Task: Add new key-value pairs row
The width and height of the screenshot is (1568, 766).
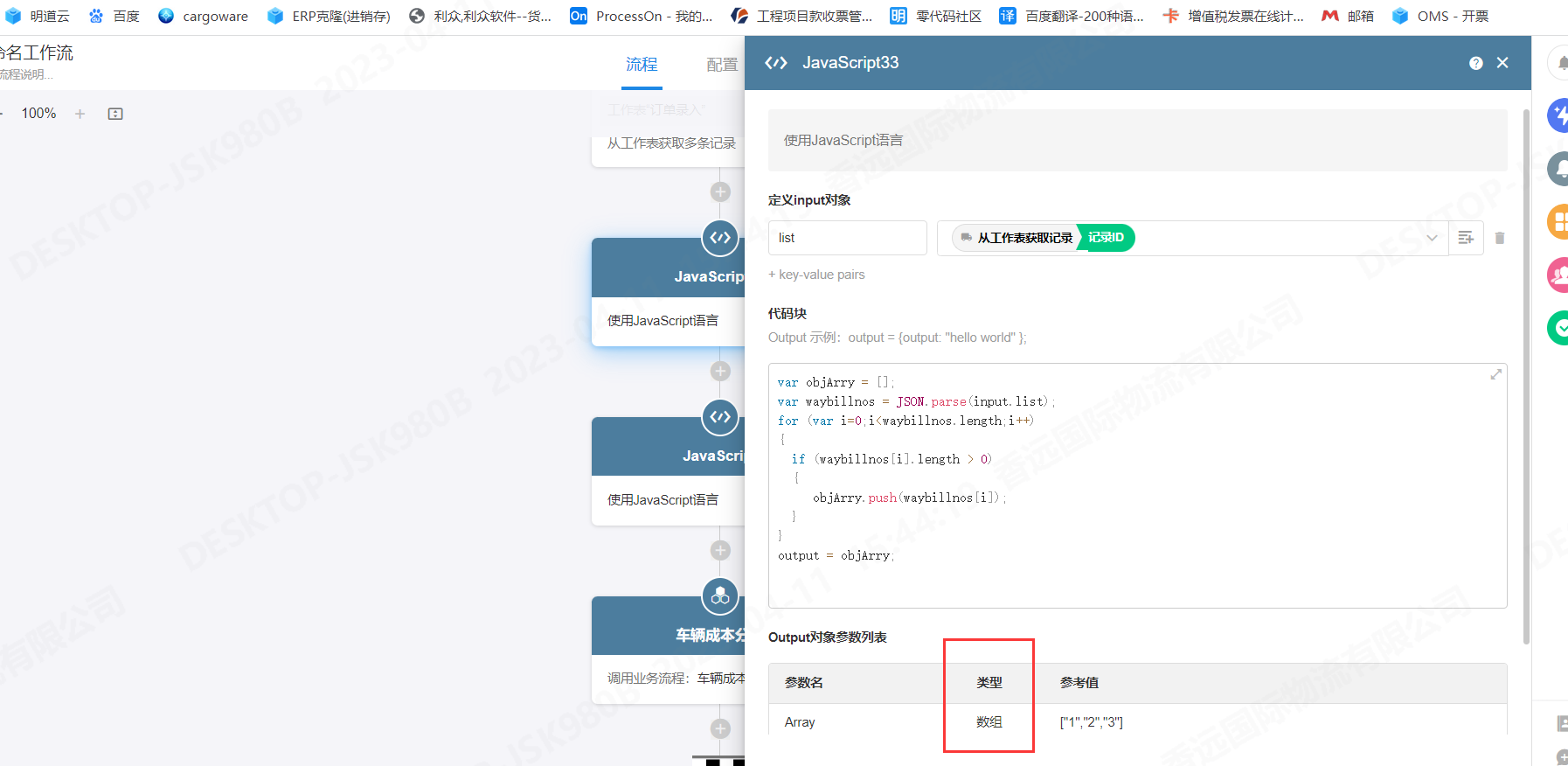Action: 816,275
